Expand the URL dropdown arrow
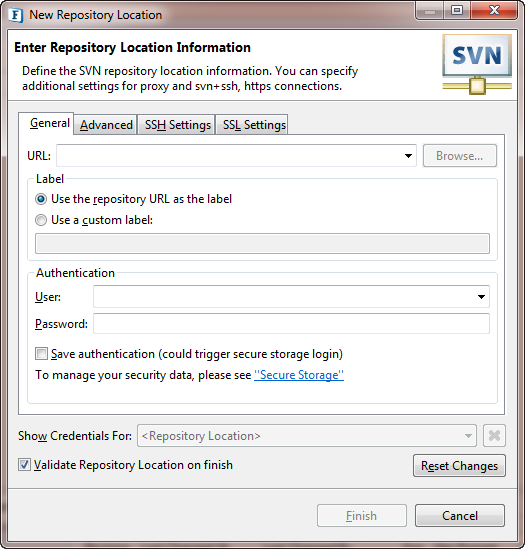Image resolution: width=525 pixels, height=549 pixels. [x=408, y=156]
